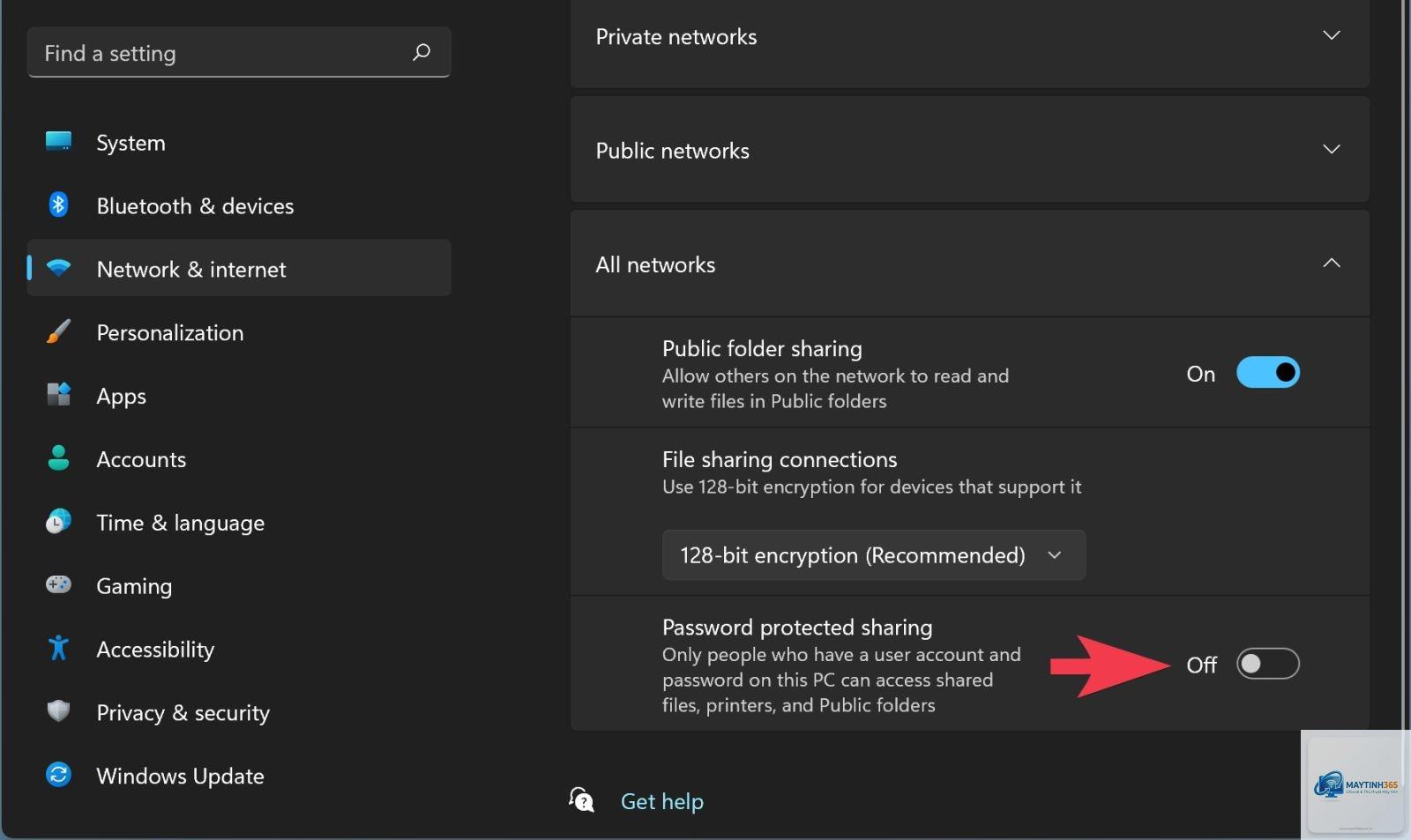1411x840 pixels.
Task: Expand the Public networks section
Action: pyautogui.click(x=1332, y=149)
